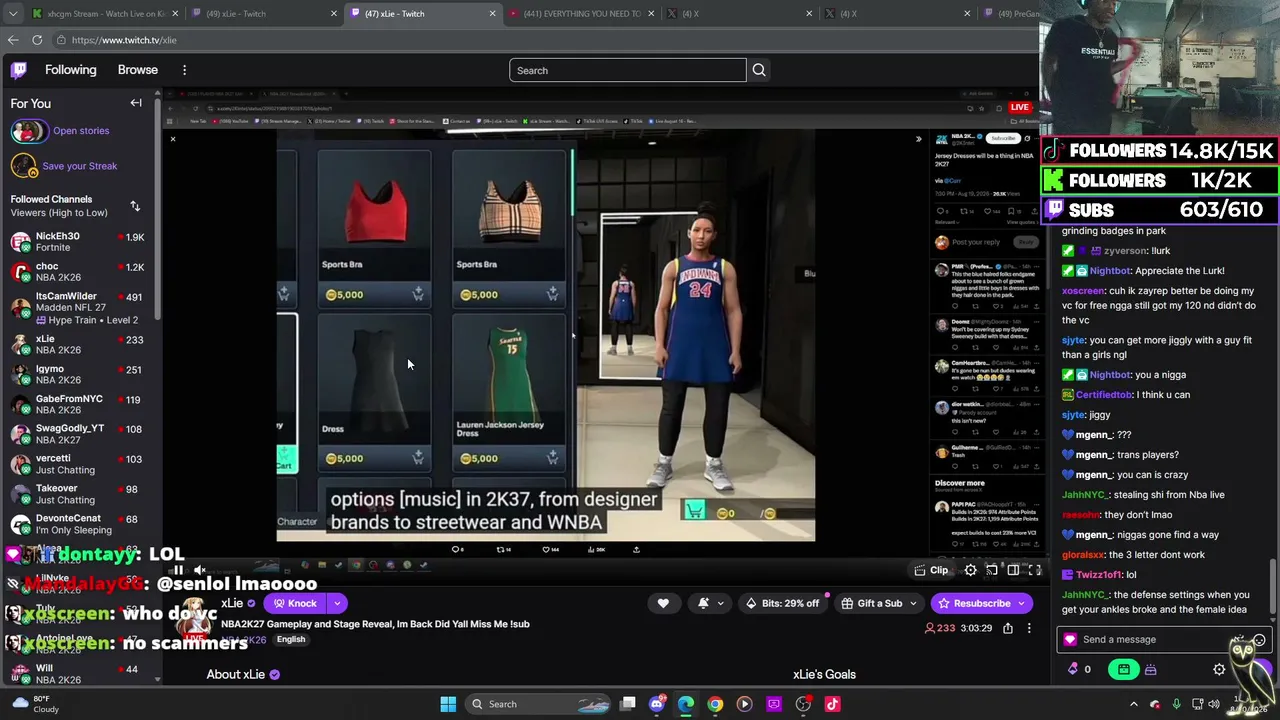Open NickEh30's channel from the sidebar
The image size is (1280, 720).
[78, 241]
